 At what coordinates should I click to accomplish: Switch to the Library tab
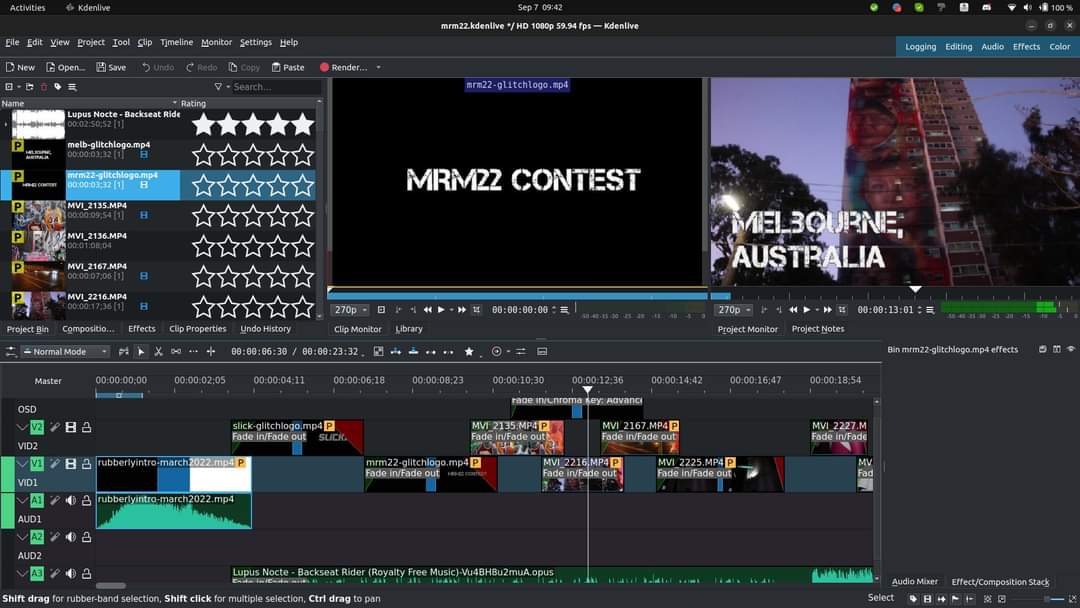[409, 329]
